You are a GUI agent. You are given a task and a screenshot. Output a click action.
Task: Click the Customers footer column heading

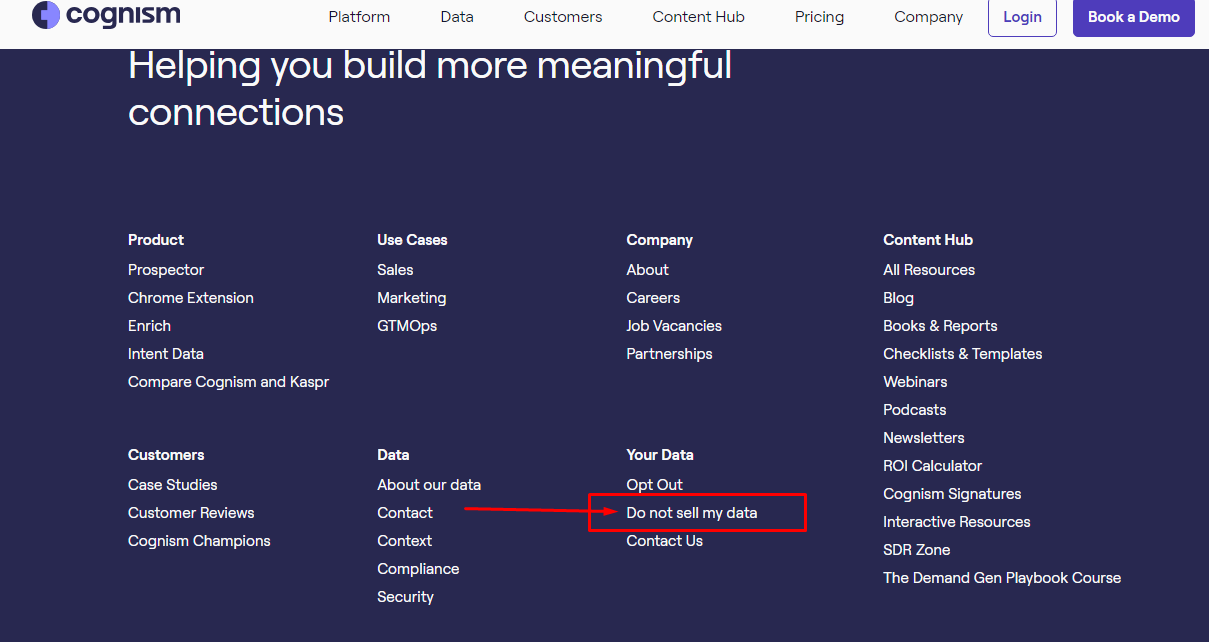click(166, 455)
